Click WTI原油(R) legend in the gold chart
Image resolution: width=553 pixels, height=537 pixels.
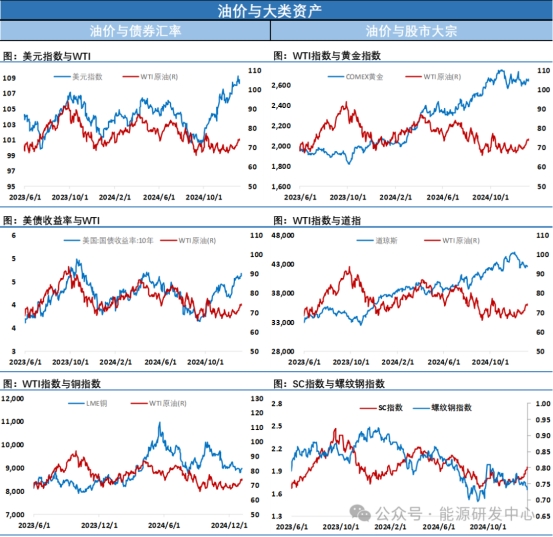[433, 77]
